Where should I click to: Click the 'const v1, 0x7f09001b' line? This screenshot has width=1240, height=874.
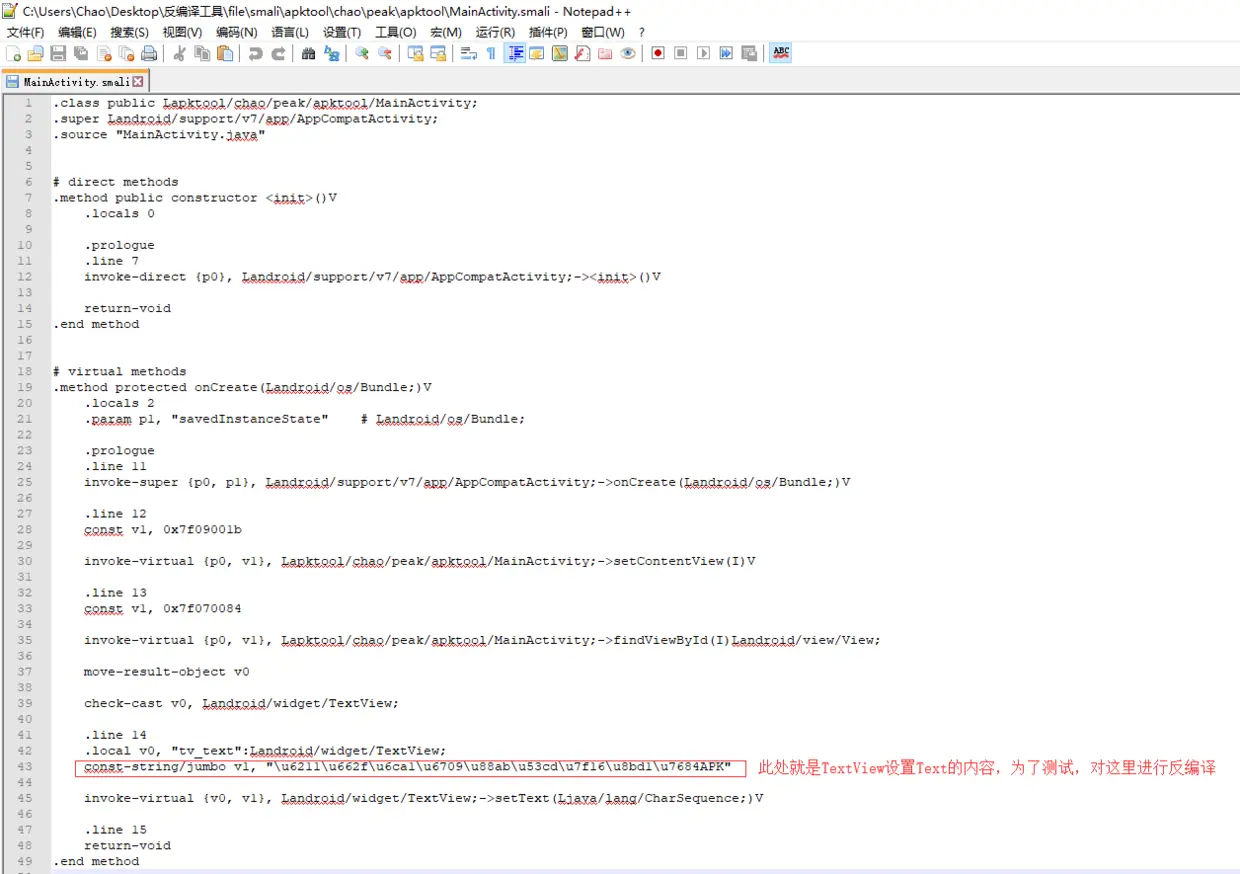(162, 529)
